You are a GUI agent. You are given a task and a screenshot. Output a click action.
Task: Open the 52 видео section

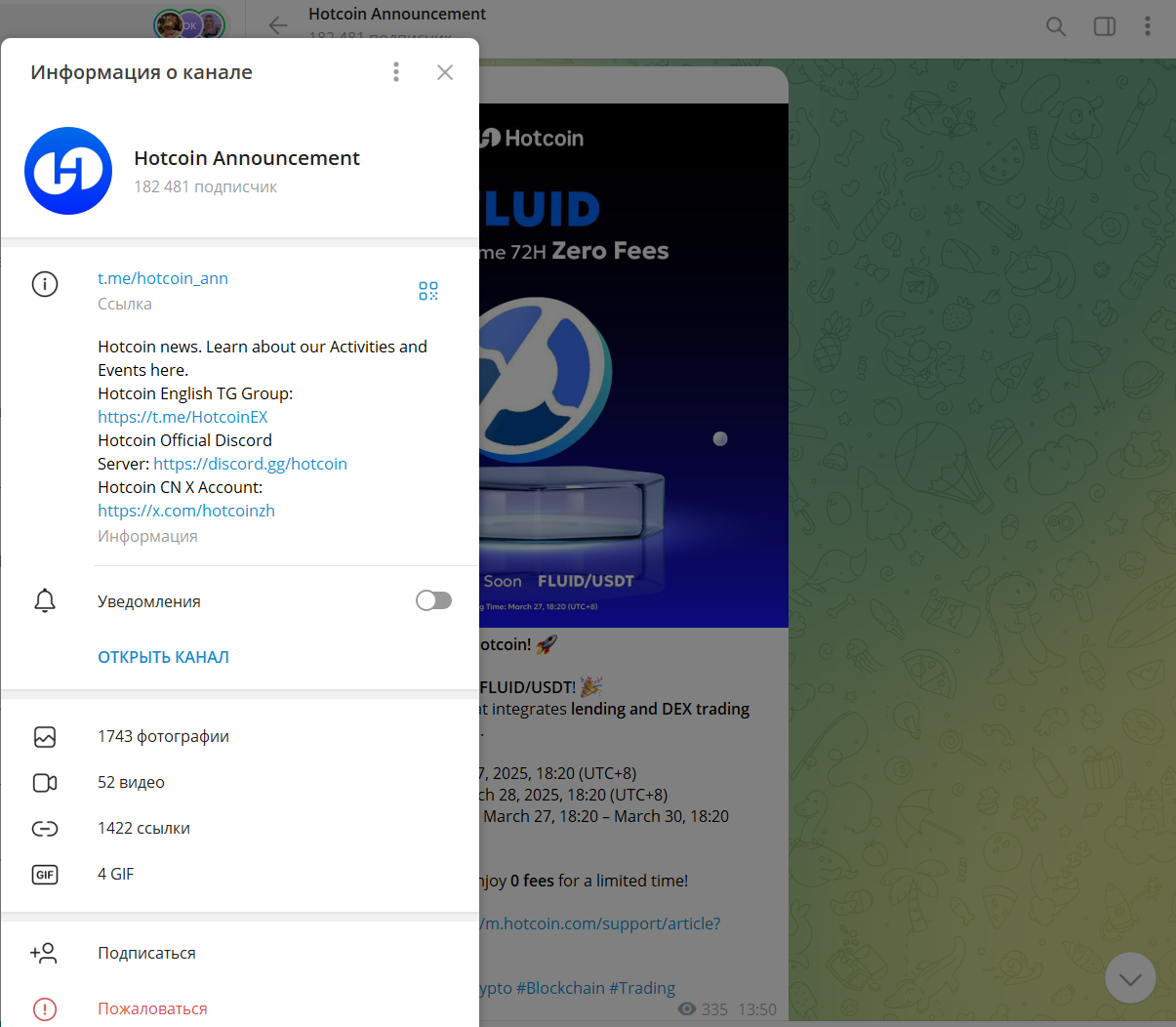pos(240,782)
